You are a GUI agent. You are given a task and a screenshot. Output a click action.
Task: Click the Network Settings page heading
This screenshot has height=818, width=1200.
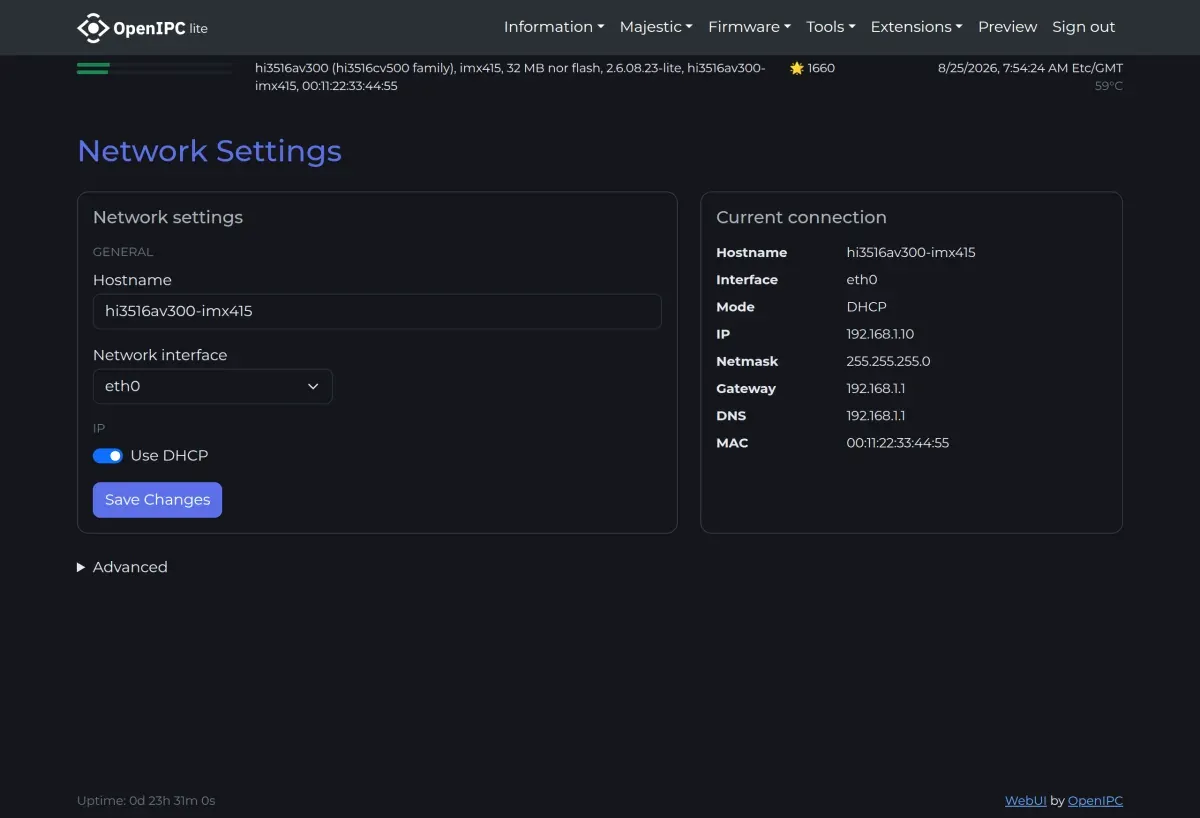tap(209, 151)
